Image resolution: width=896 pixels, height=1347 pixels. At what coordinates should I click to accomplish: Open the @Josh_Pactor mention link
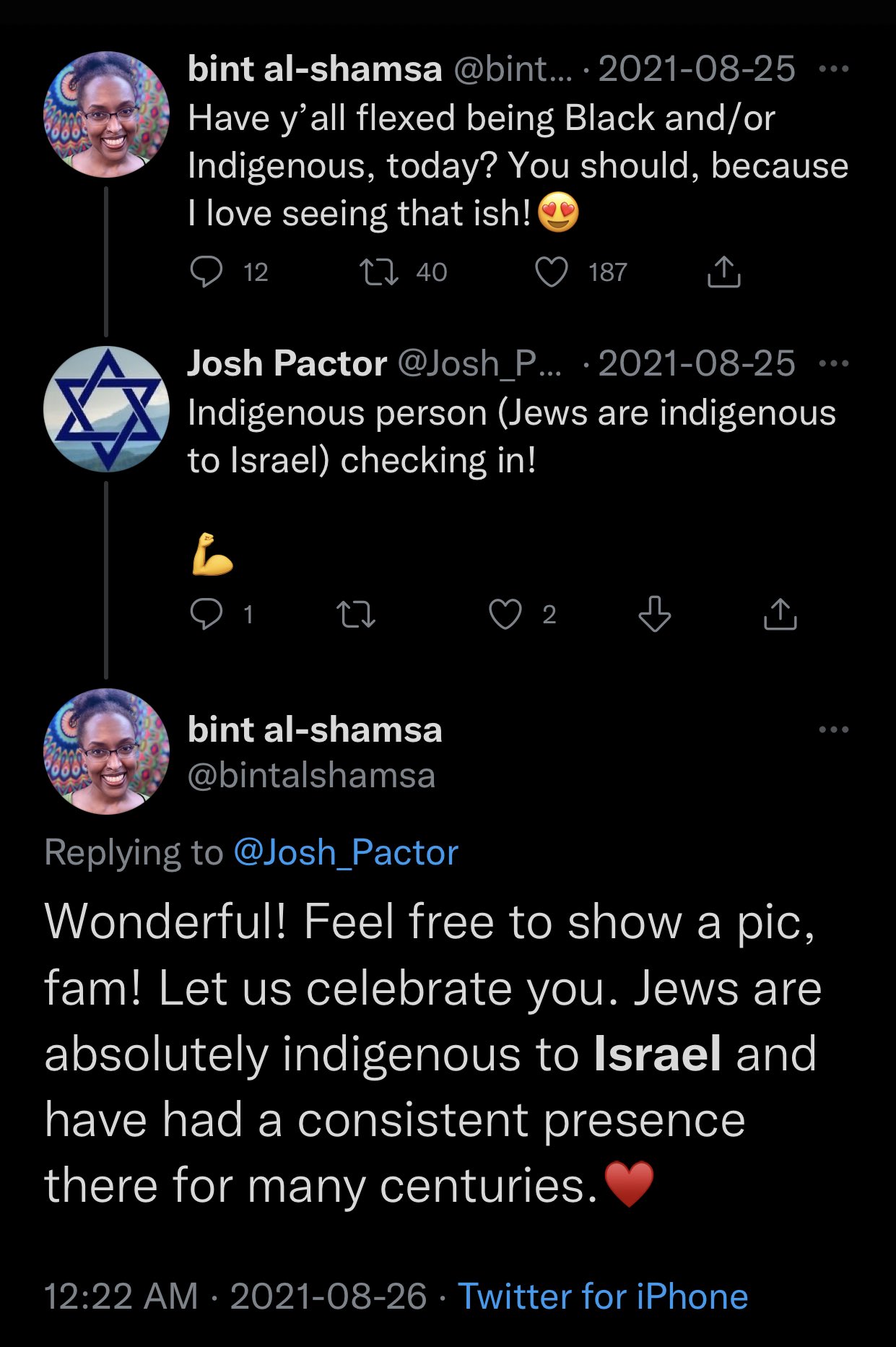tap(346, 853)
